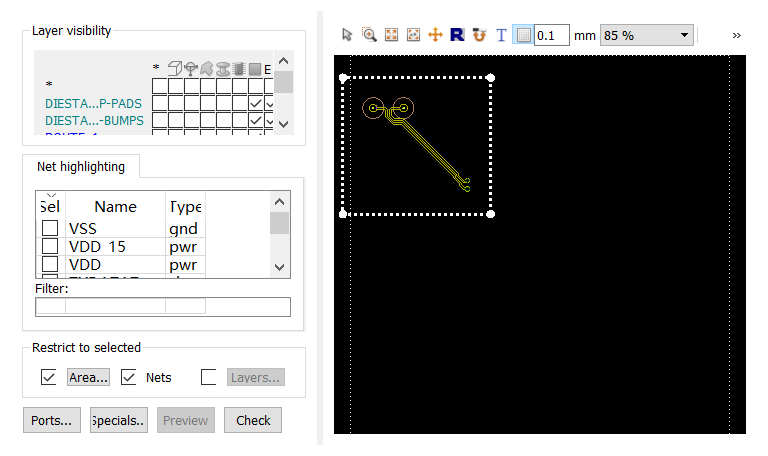Viewport: 768px width, 456px height.
Task: Click net list scrollbar up arrow
Action: [279, 201]
